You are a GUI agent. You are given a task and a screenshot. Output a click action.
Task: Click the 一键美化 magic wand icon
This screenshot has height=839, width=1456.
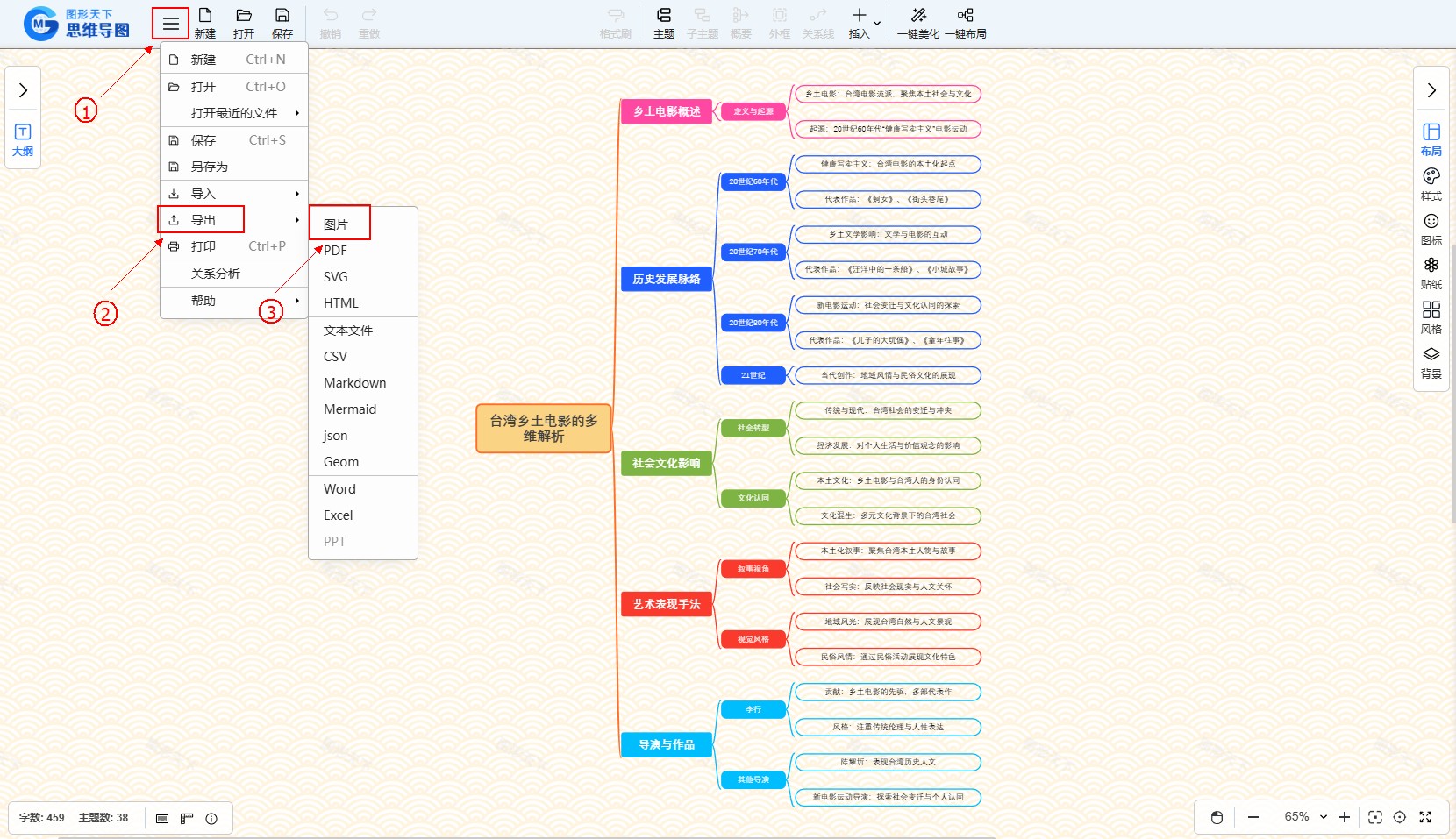click(918, 23)
